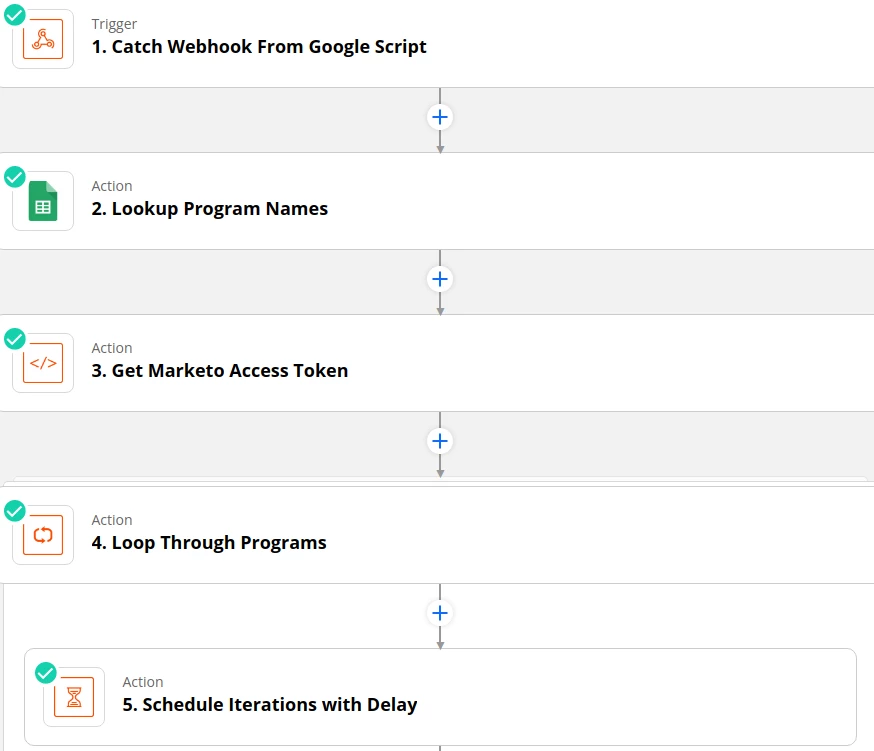Viewport: 874px width, 751px height.
Task: Open the Catch Webhook From Google Script step
Action: point(259,46)
